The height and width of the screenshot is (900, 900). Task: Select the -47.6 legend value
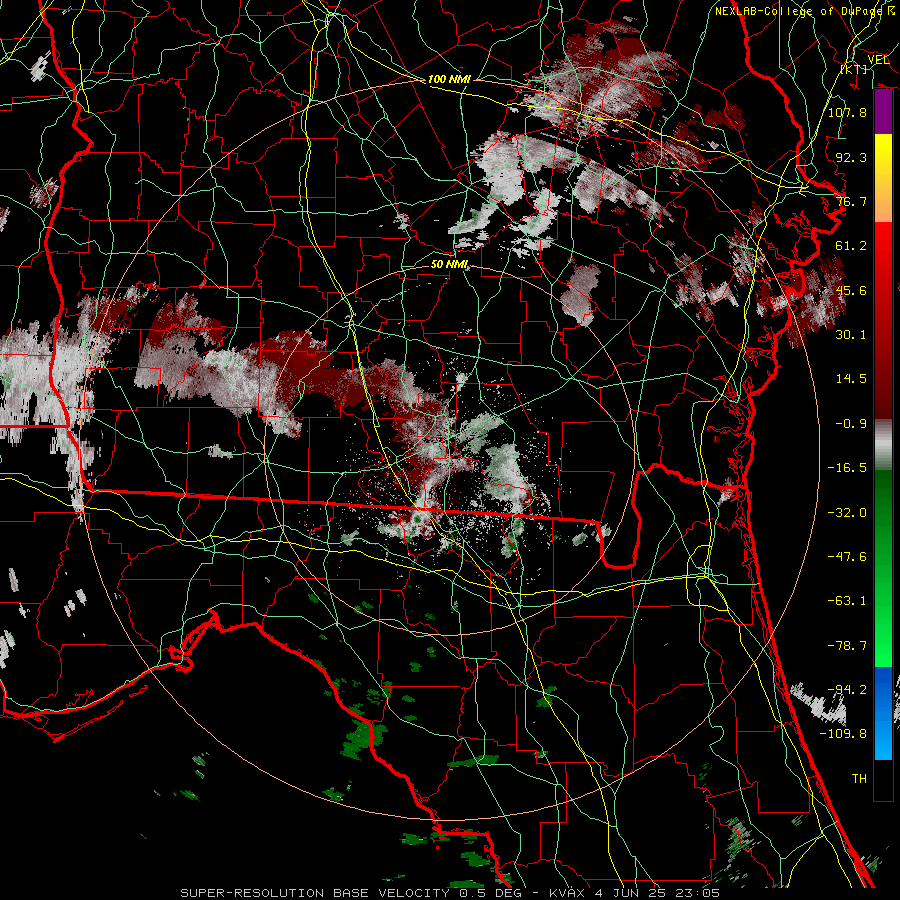[847, 557]
